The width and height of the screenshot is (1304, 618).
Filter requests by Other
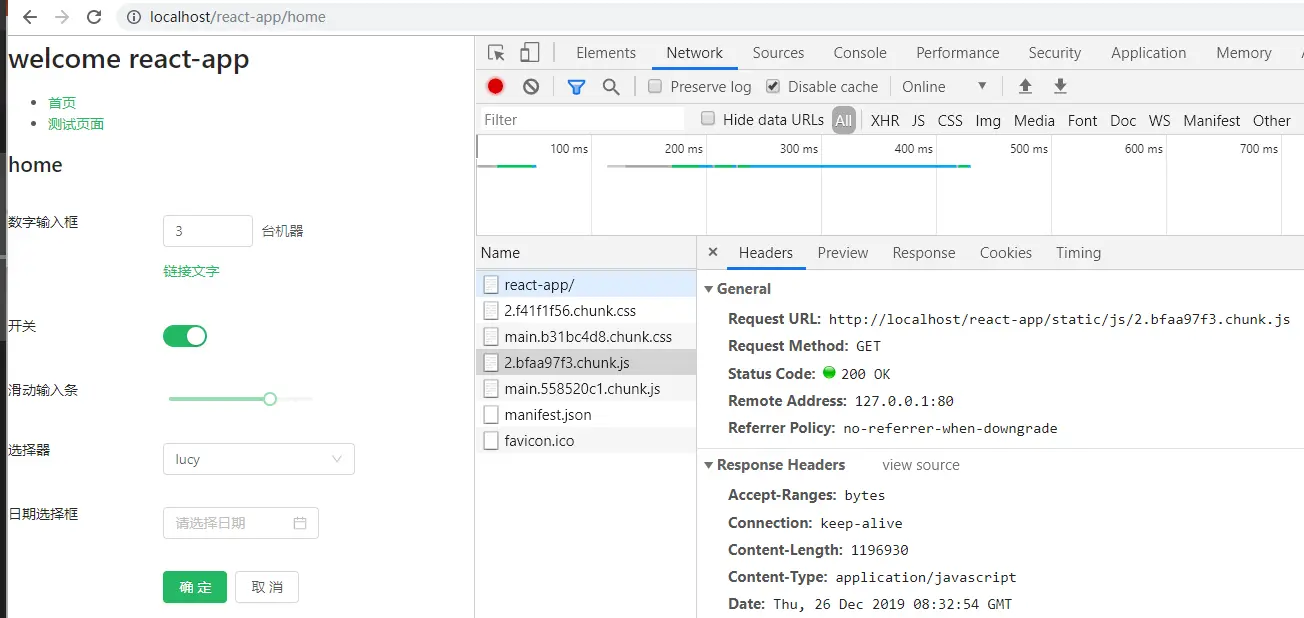click(1271, 120)
